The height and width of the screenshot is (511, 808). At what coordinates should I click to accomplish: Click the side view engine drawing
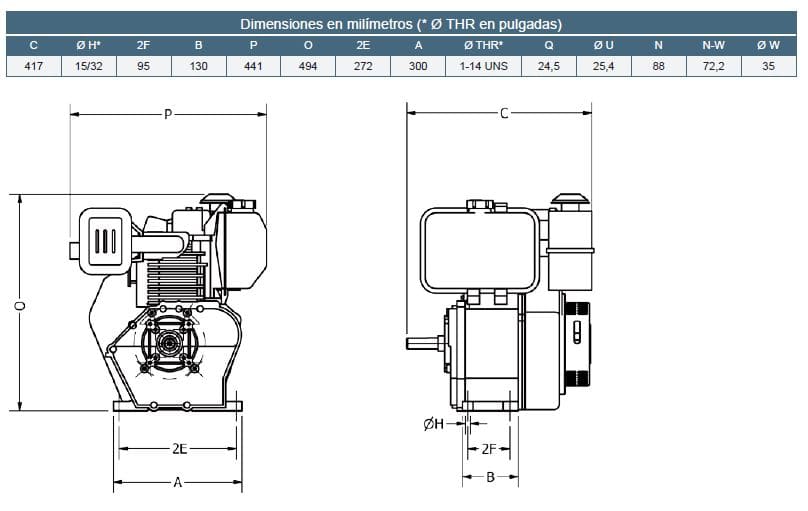pos(500,303)
